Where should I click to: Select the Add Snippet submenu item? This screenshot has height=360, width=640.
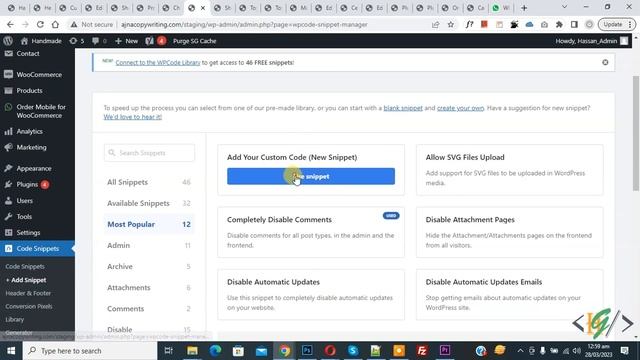click(26, 280)
